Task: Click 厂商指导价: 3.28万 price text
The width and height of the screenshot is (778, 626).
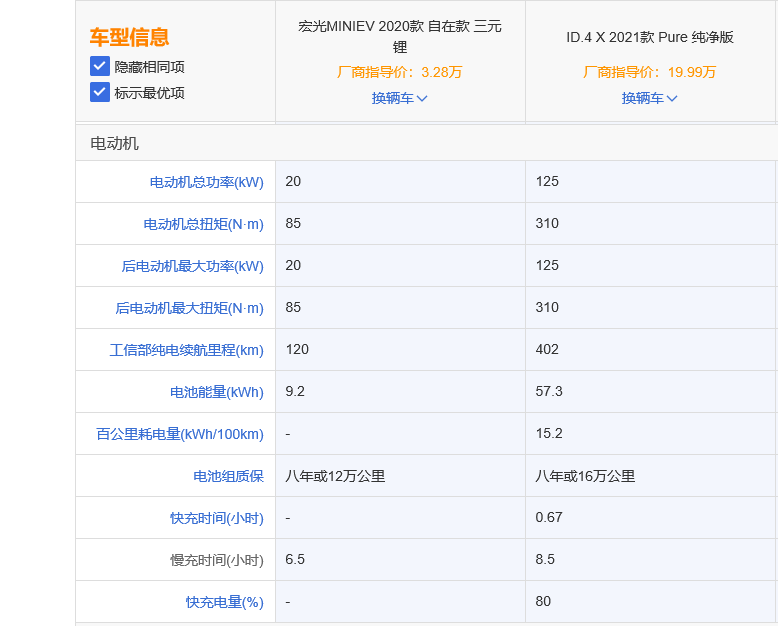Action: pyautogui.click(x=399, y=72)
